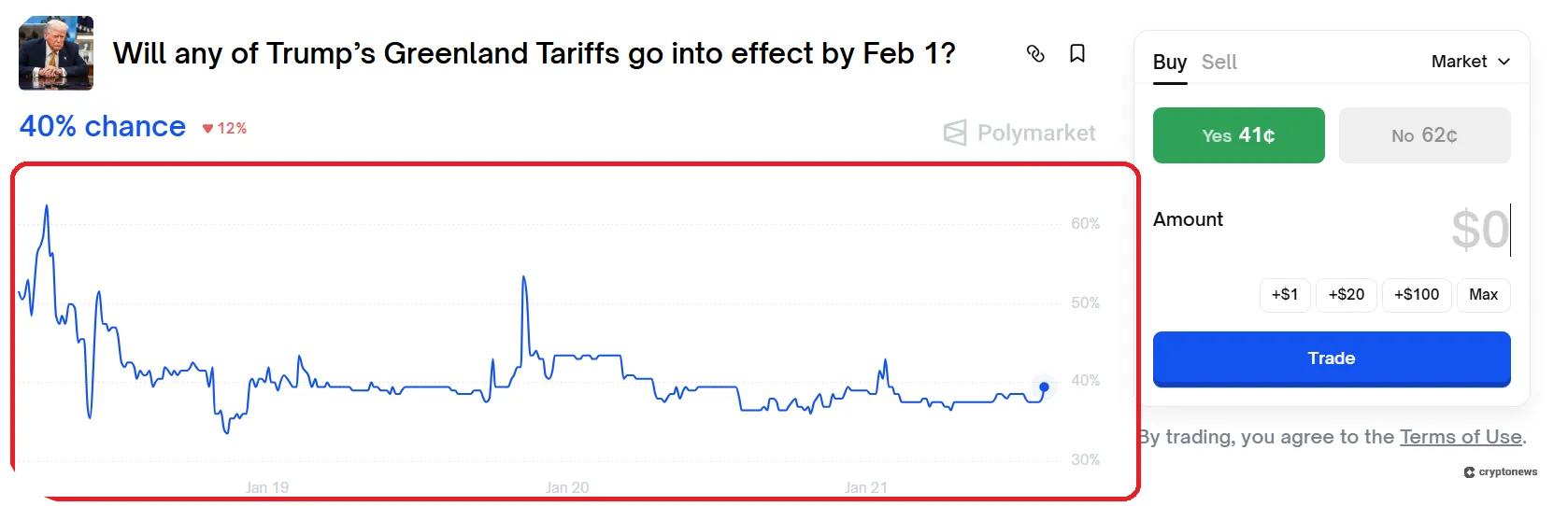Click the market question title
The width and height of the screenshot is (1568, 506).
[x=534, y=54]
